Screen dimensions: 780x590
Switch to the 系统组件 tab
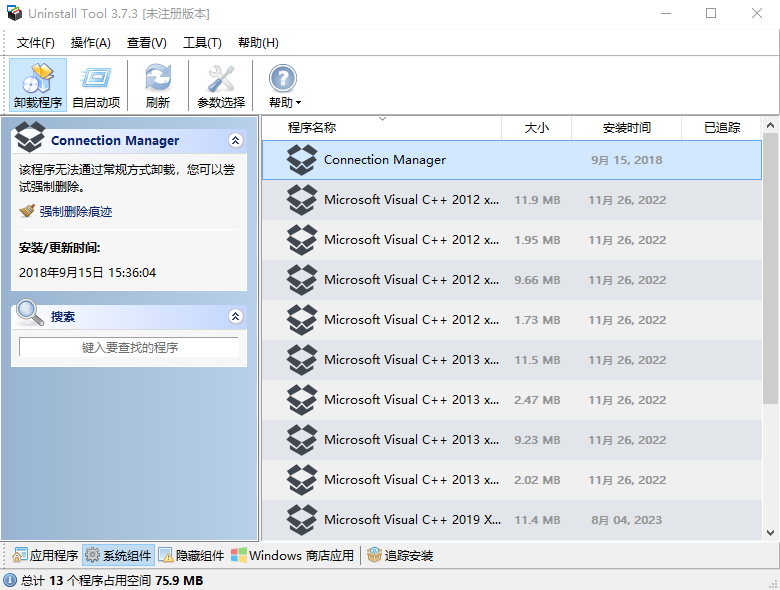coord(118,555)
